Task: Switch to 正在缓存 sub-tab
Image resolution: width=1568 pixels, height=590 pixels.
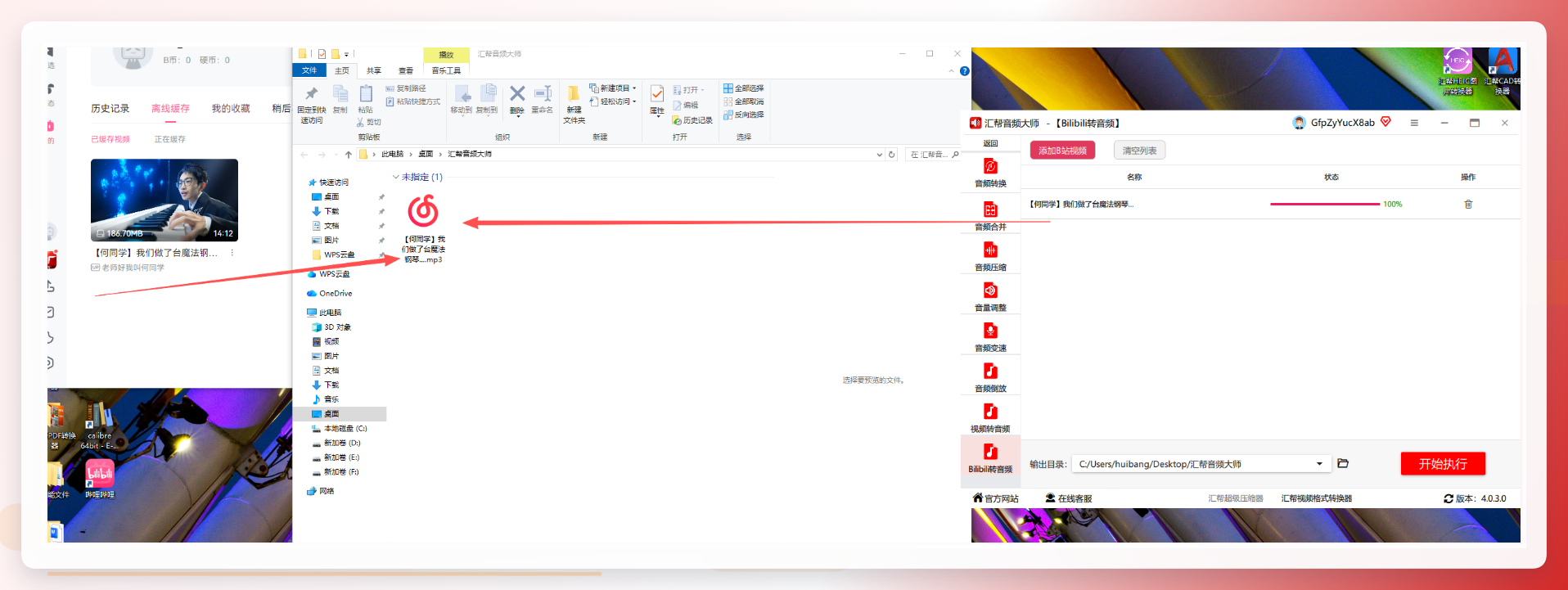Action: pyautogui.click(x=169, y=139)
